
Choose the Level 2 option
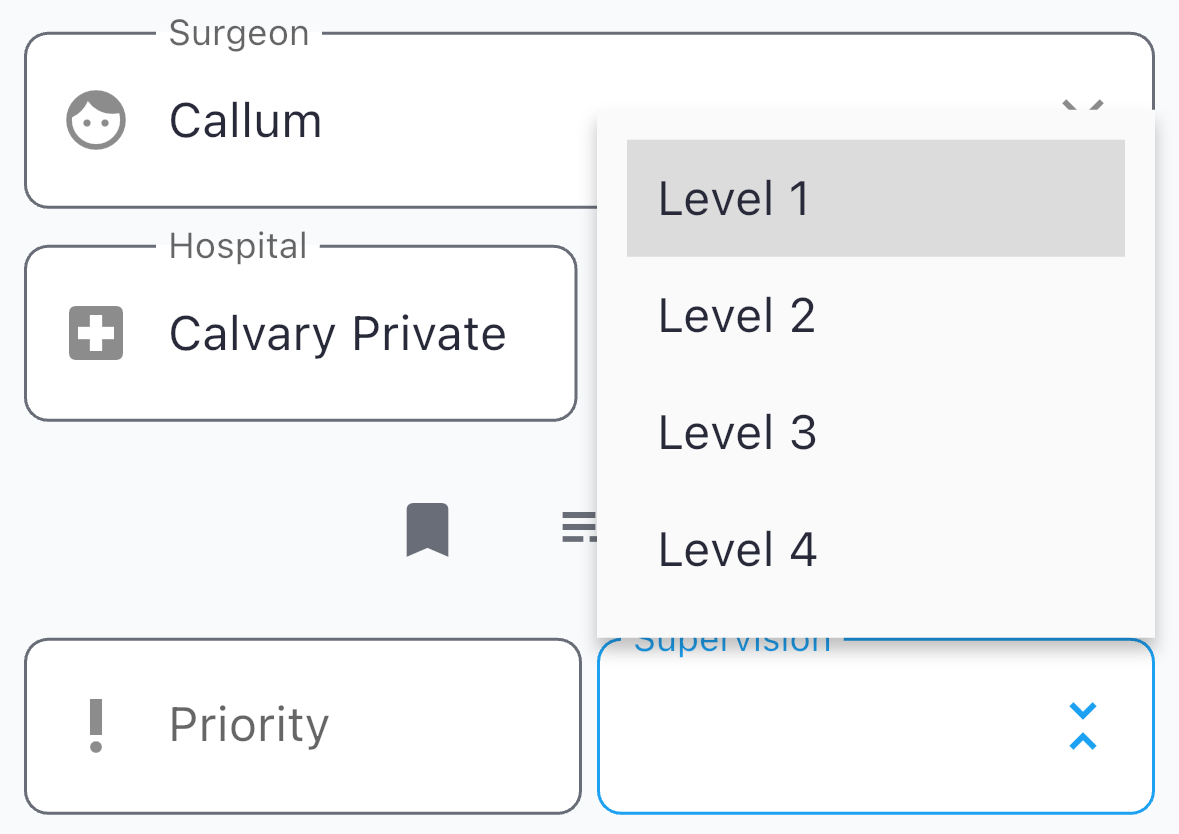point(875,315)
